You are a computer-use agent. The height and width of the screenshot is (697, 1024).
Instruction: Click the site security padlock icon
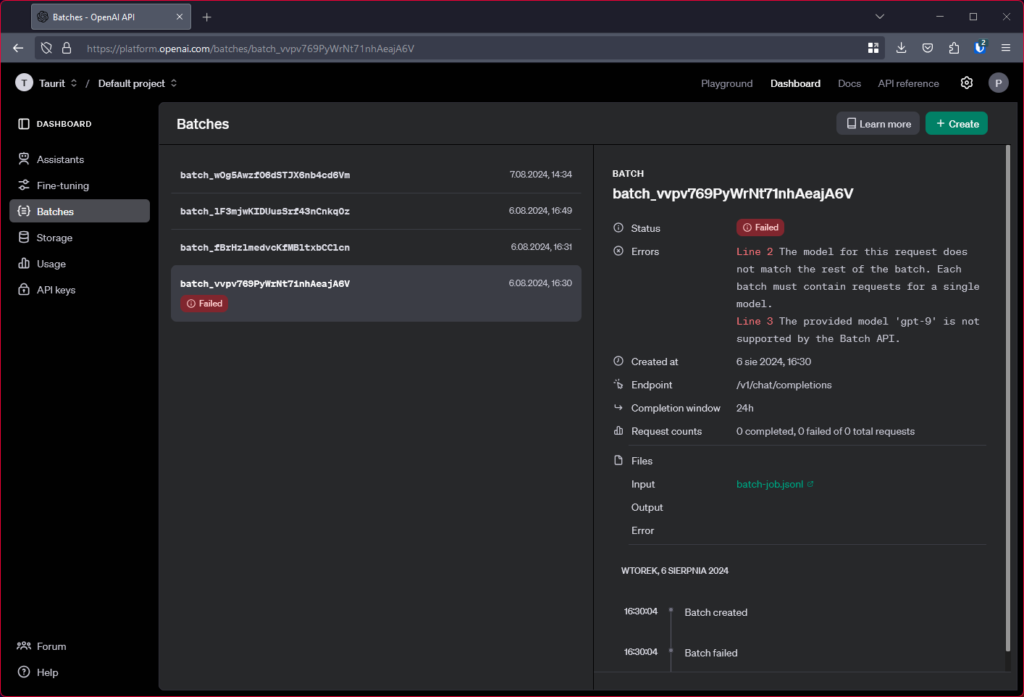[67, 48]
